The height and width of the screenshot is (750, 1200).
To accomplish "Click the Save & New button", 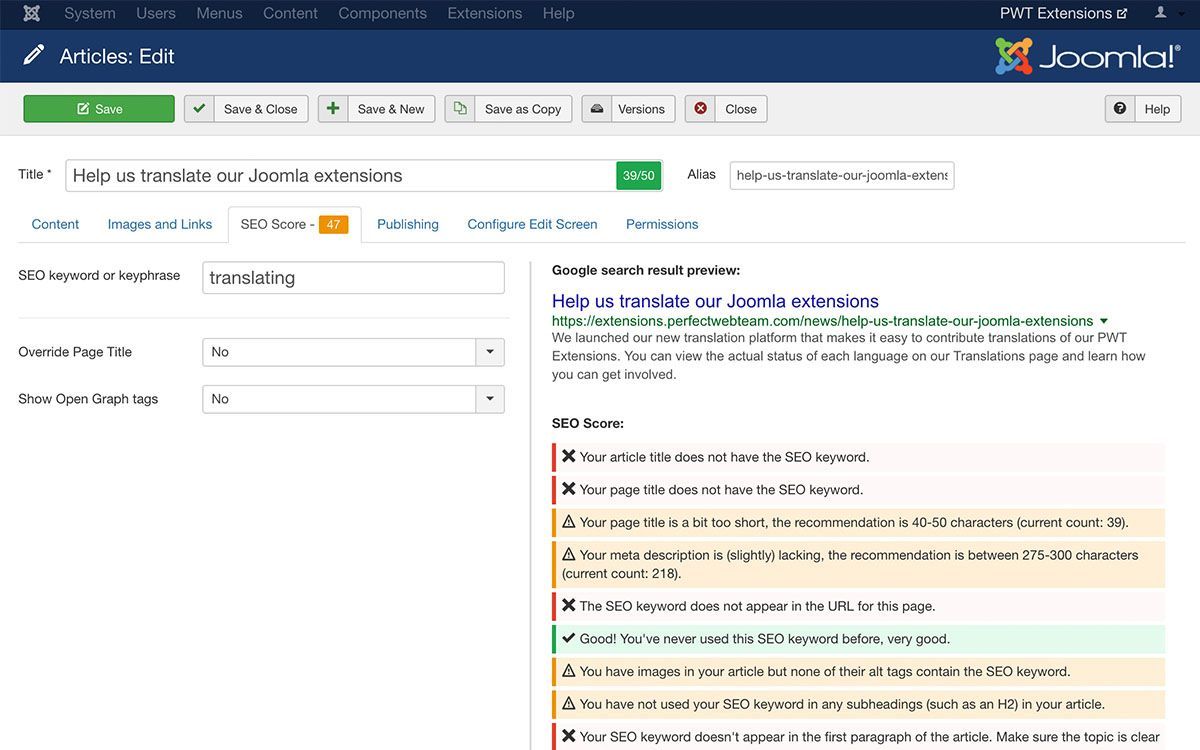I will (x=376, y=109).
